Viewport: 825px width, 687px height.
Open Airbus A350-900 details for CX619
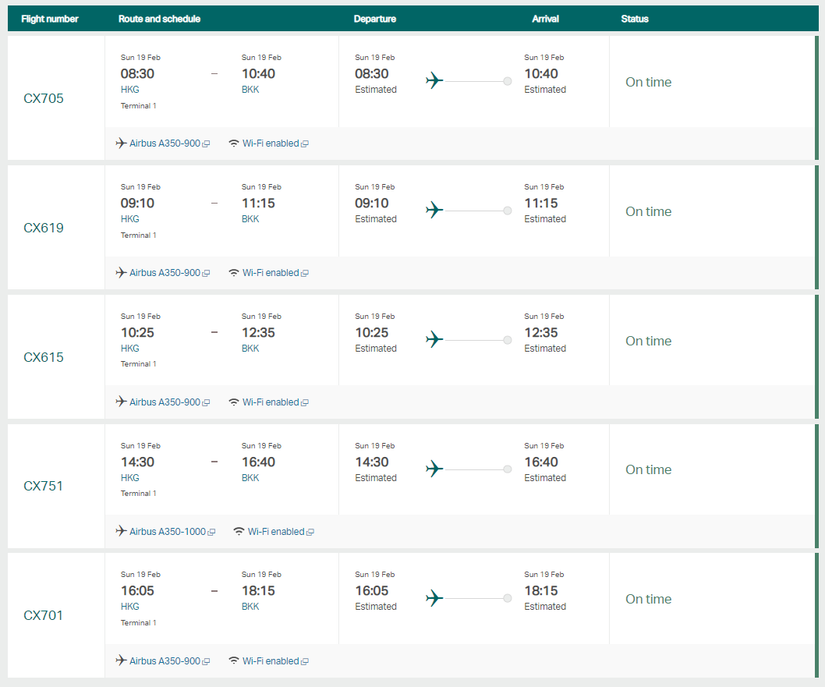point(165,272)
